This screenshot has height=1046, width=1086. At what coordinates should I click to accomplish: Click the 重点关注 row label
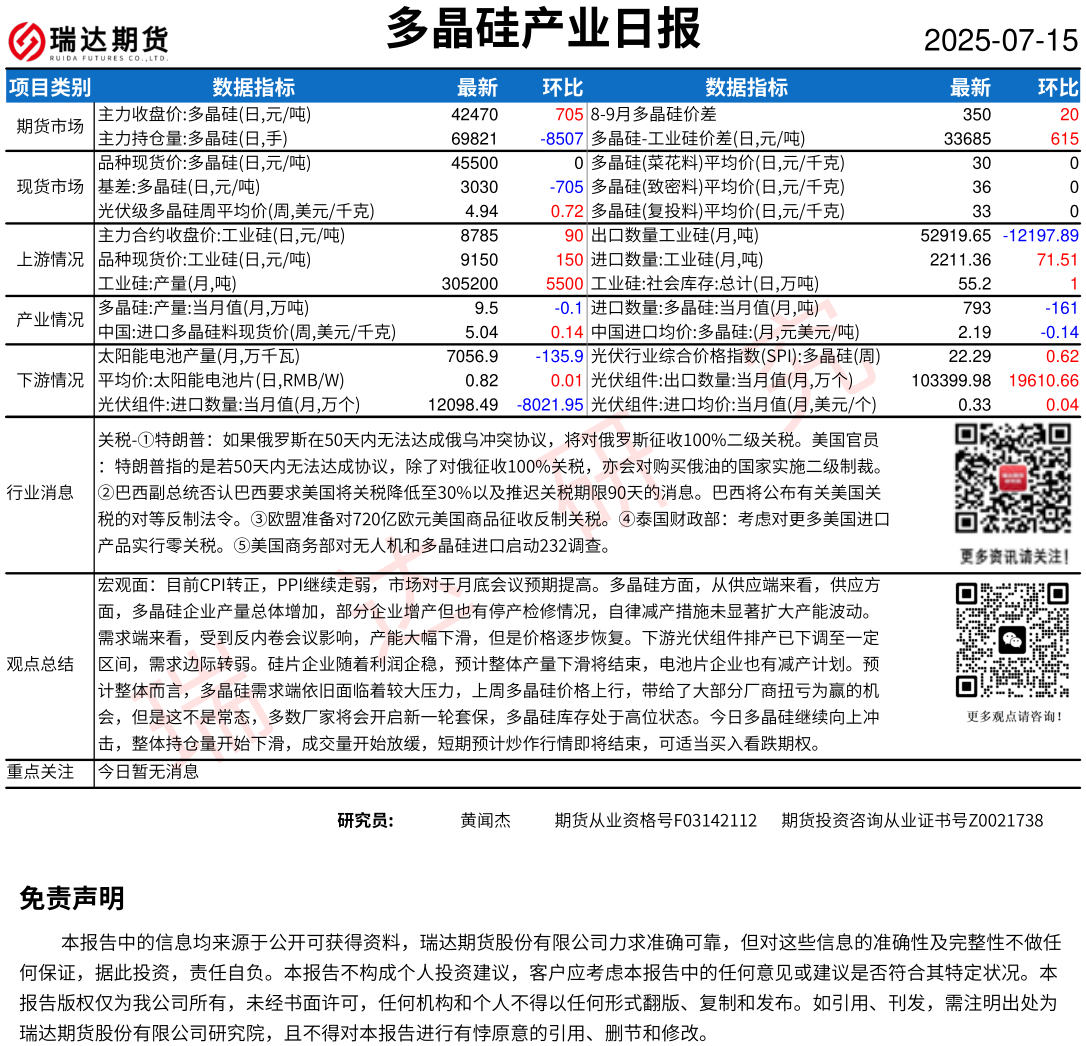point(40,771)
